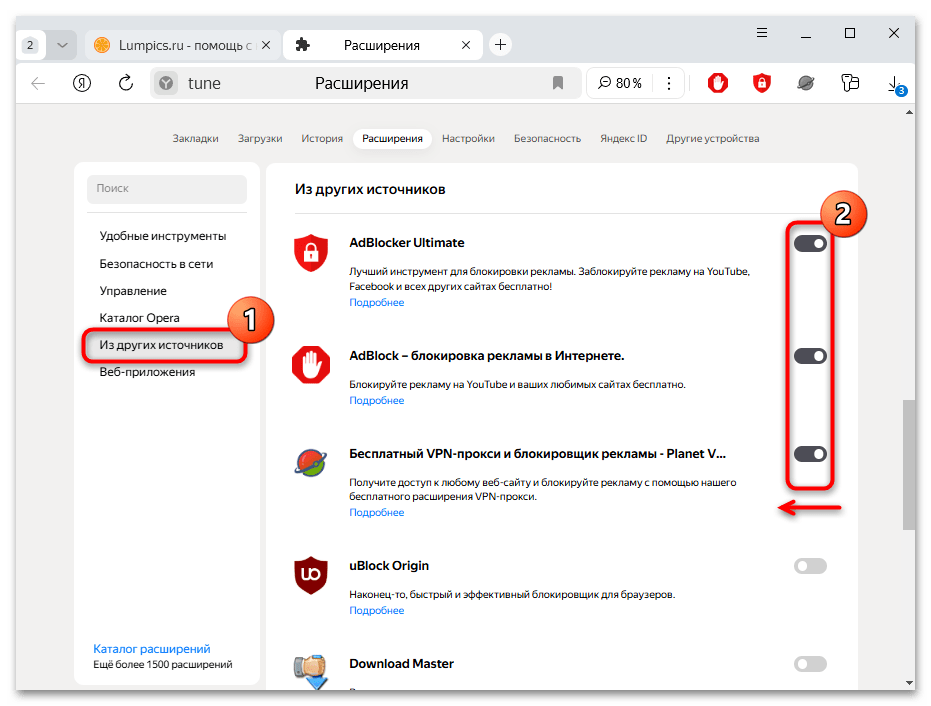Viewport: 931px width, 706px height.
Task: Open the Другие устройства section
Action: tap(712, 138)
